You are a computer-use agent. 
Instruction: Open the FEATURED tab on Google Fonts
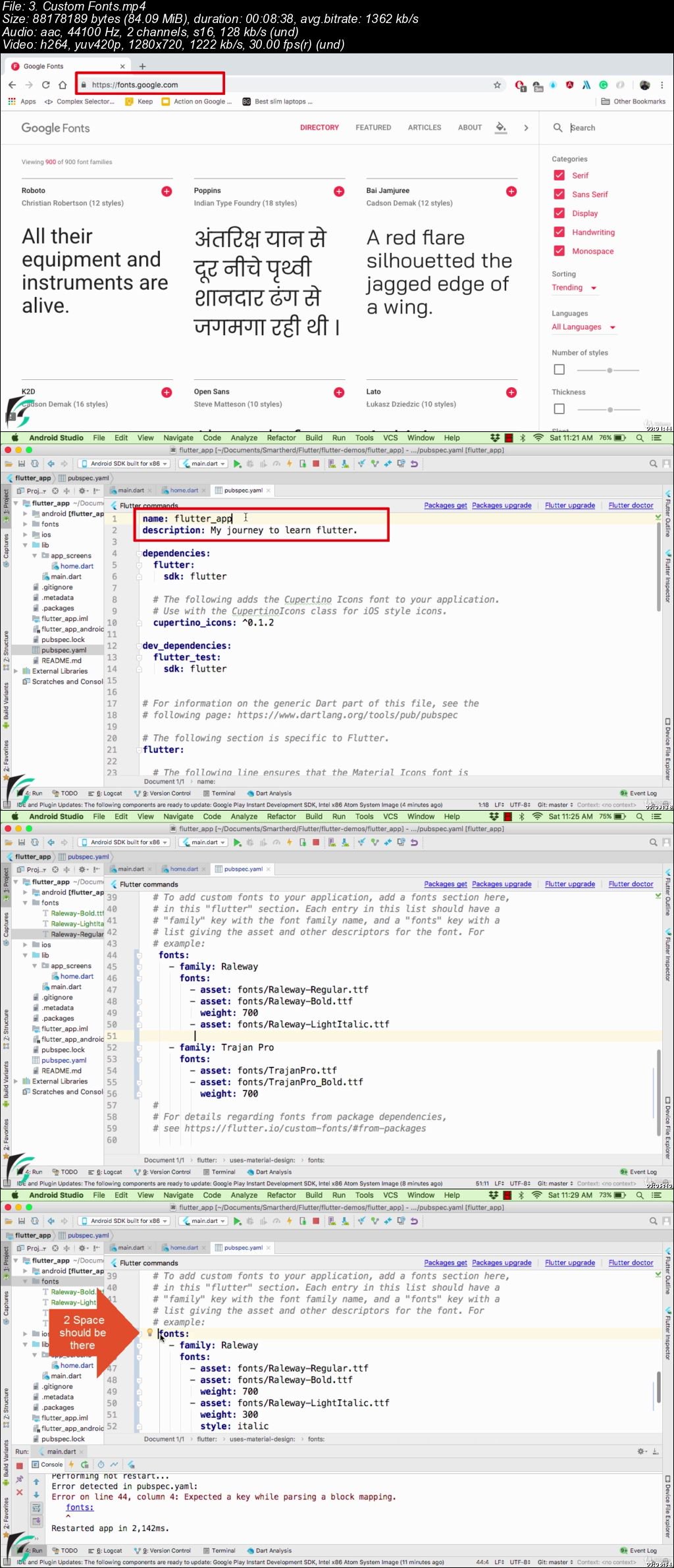[x=373, y=128]
